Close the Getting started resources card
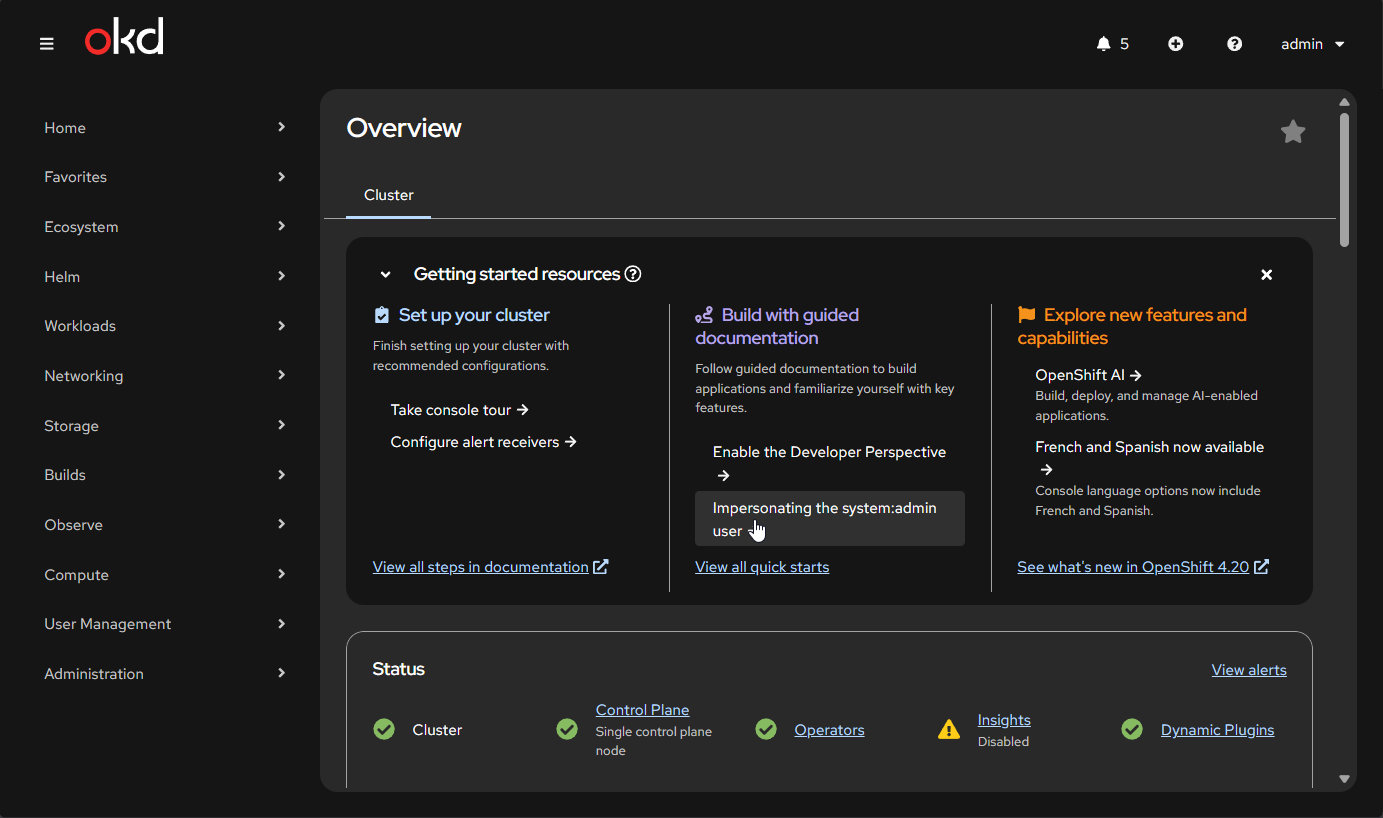This screenshot has height=818, width=1383. pos(1266,275)
